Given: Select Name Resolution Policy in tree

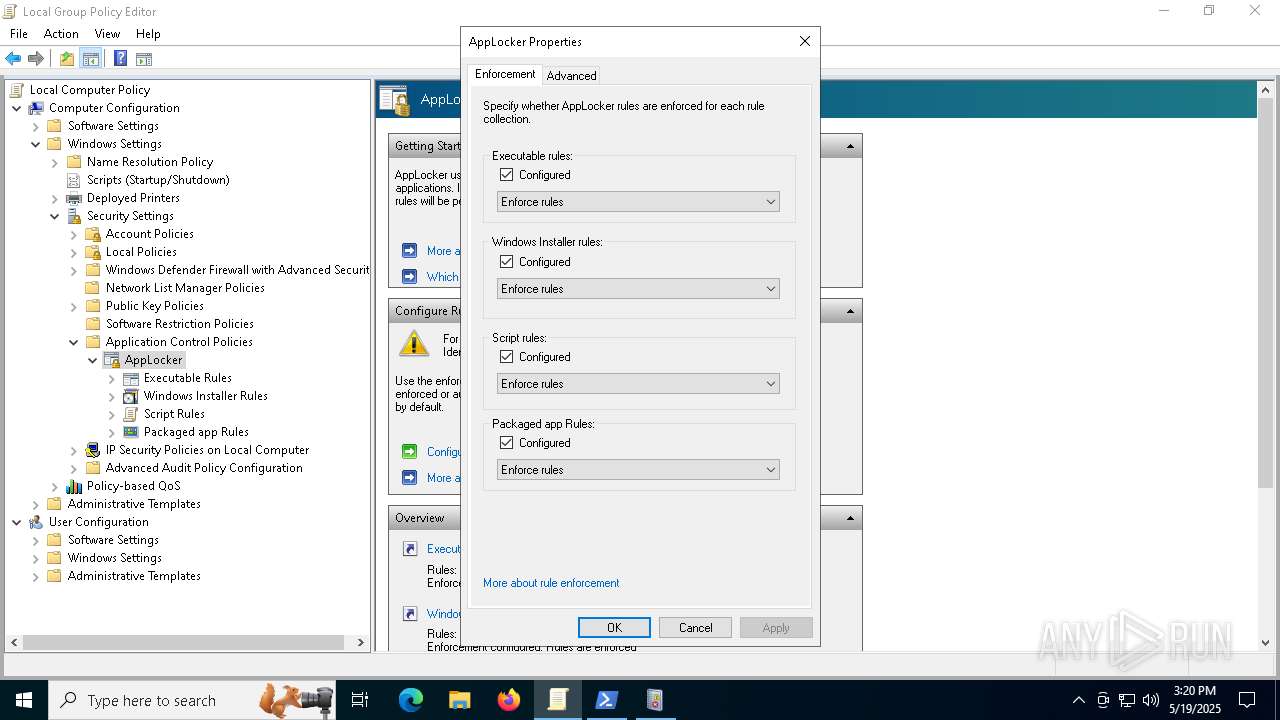Looking at the screenshot, I should point(150,162).
